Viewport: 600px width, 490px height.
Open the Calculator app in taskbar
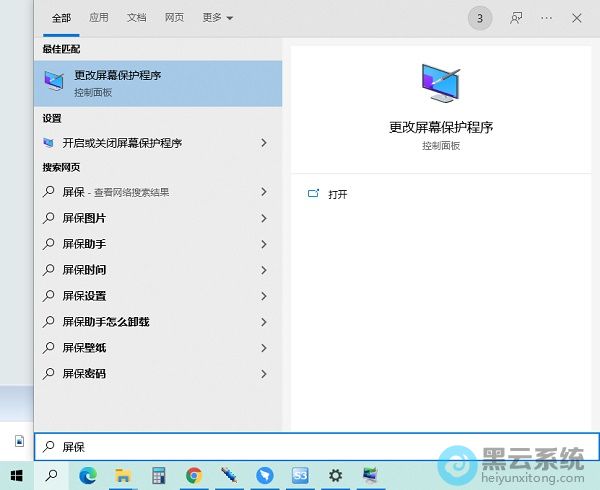[x=158, y=476]
